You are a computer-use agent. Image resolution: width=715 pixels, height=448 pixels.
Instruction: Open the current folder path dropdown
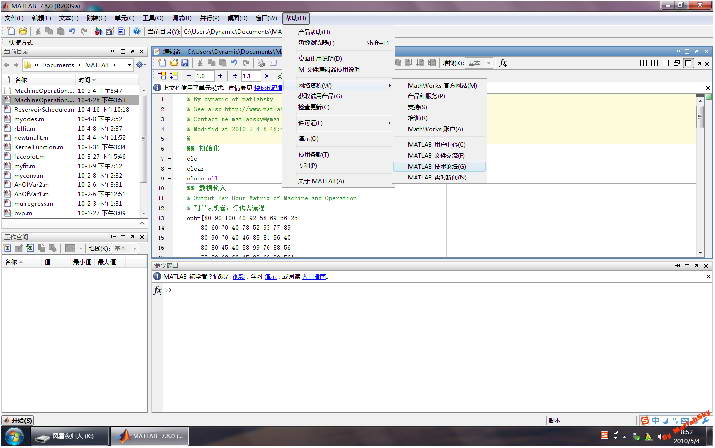point(128,65)
